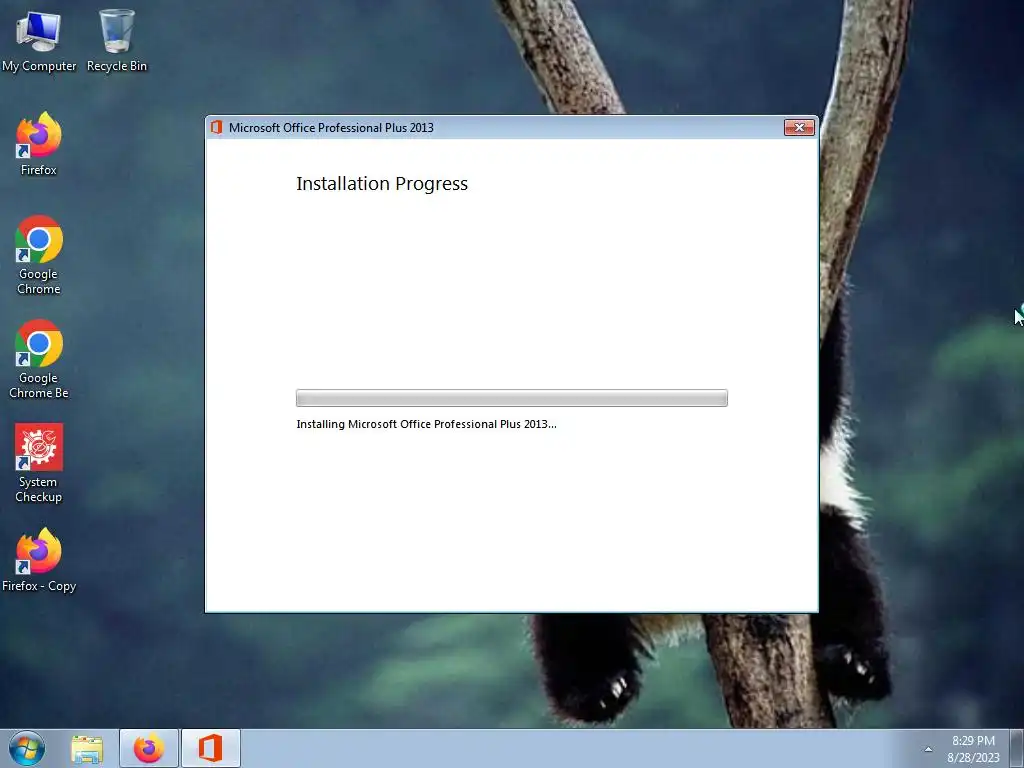1024x768 pixels.
Task: Select the Recycle Bin desktop icon
Action: tap(117, 41)
